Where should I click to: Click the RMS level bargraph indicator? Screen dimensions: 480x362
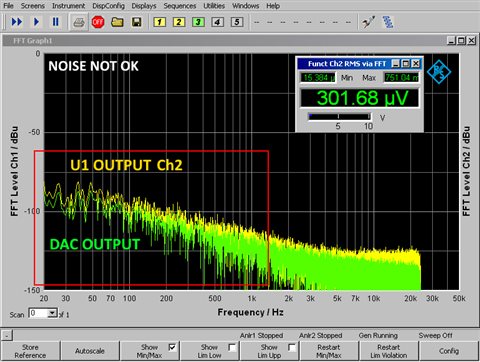tap(339, 116)
